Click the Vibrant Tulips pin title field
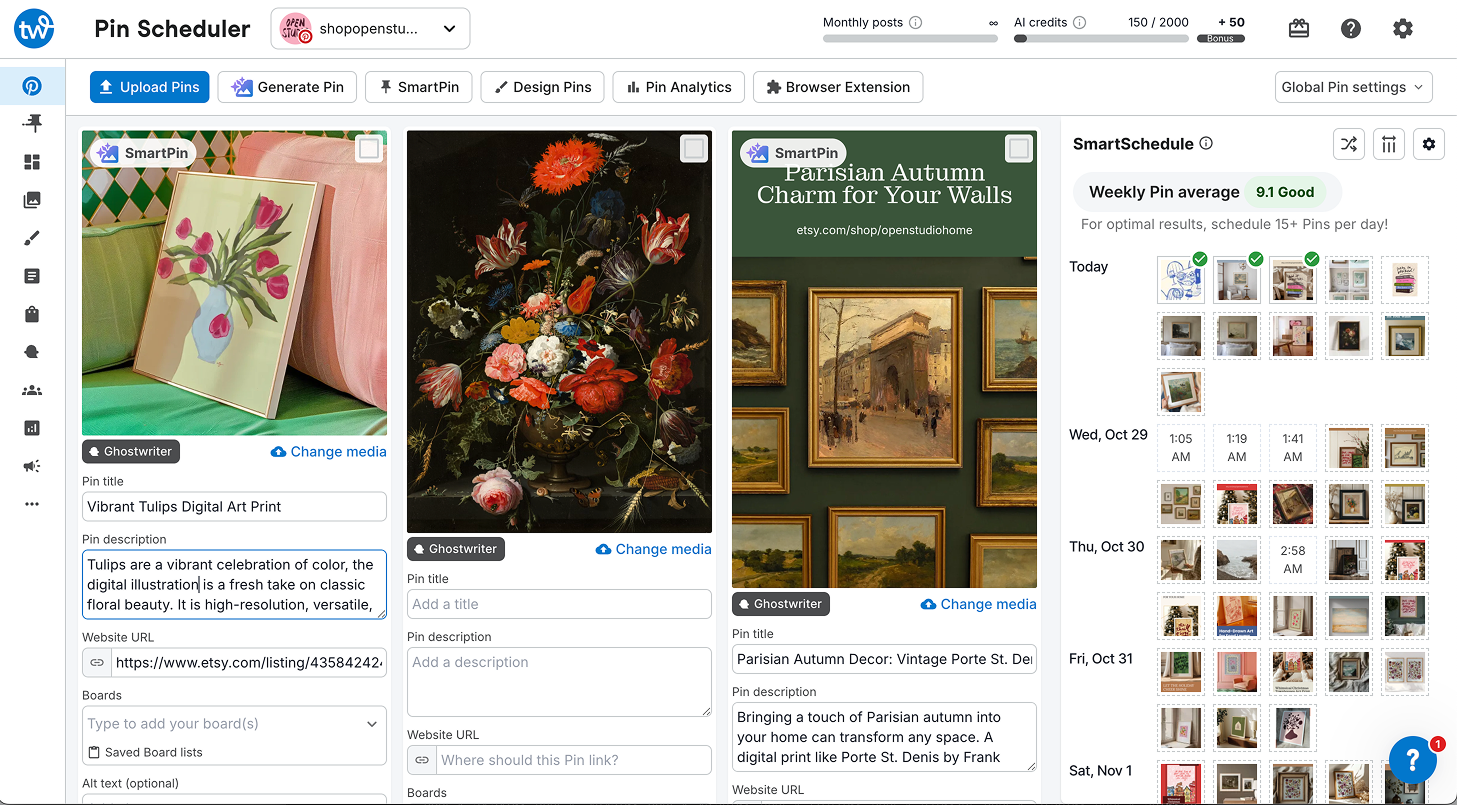1457x805 pixels. pyautogui.click(x=234, y=507)
